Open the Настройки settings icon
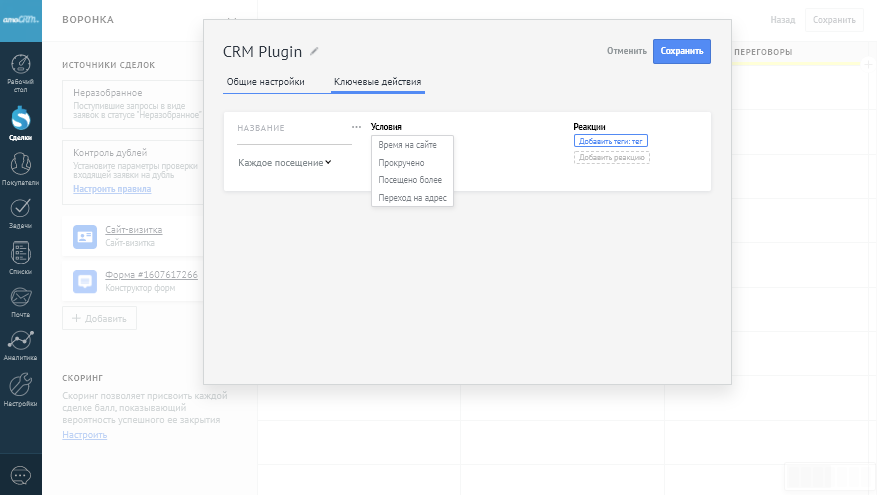This screenshot has height=495, width=877. (x=20, y=388)
